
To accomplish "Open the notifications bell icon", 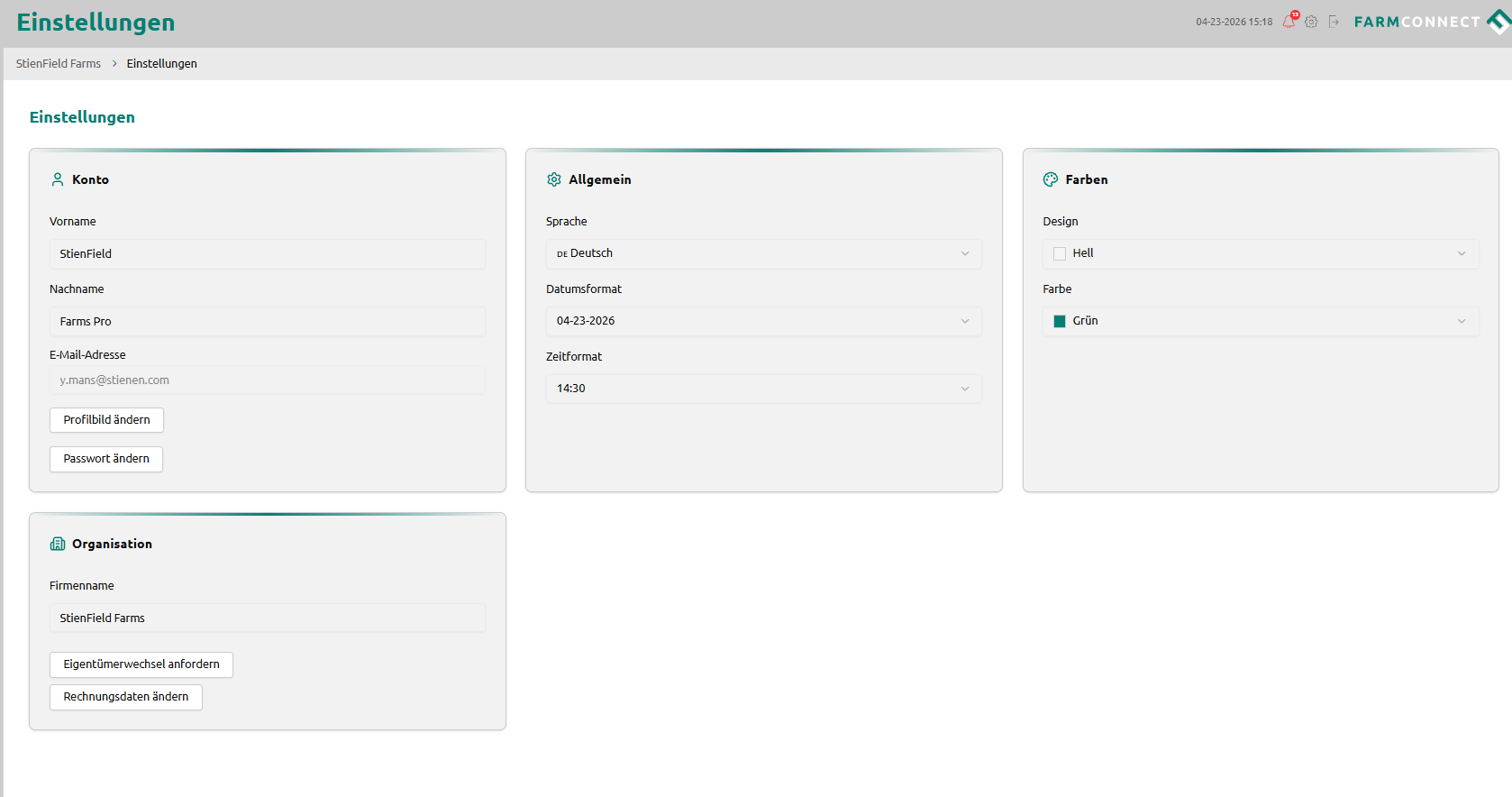I will (1289, 22).
